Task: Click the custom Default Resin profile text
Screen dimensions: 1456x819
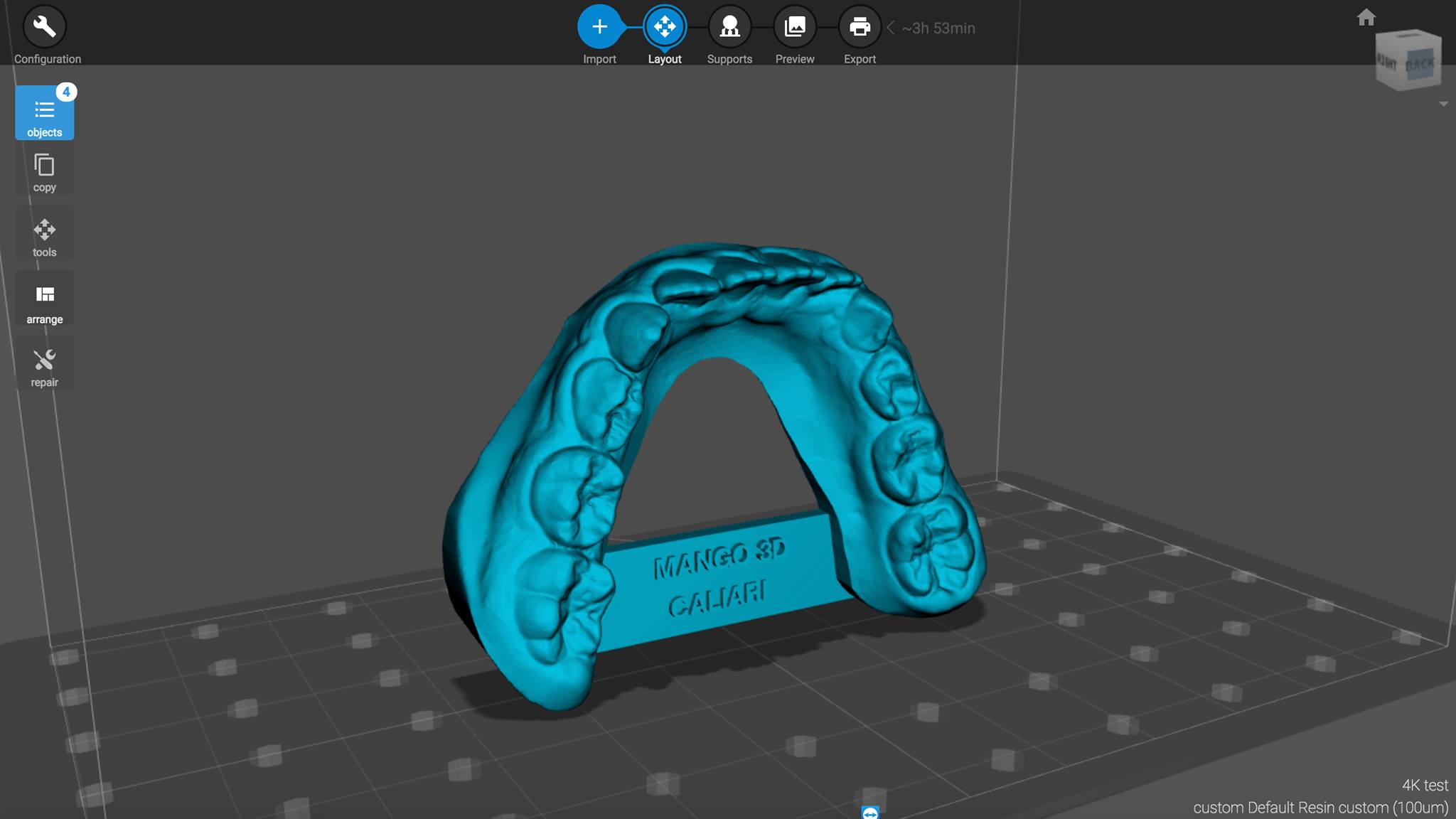Action: coord(1320,808)
